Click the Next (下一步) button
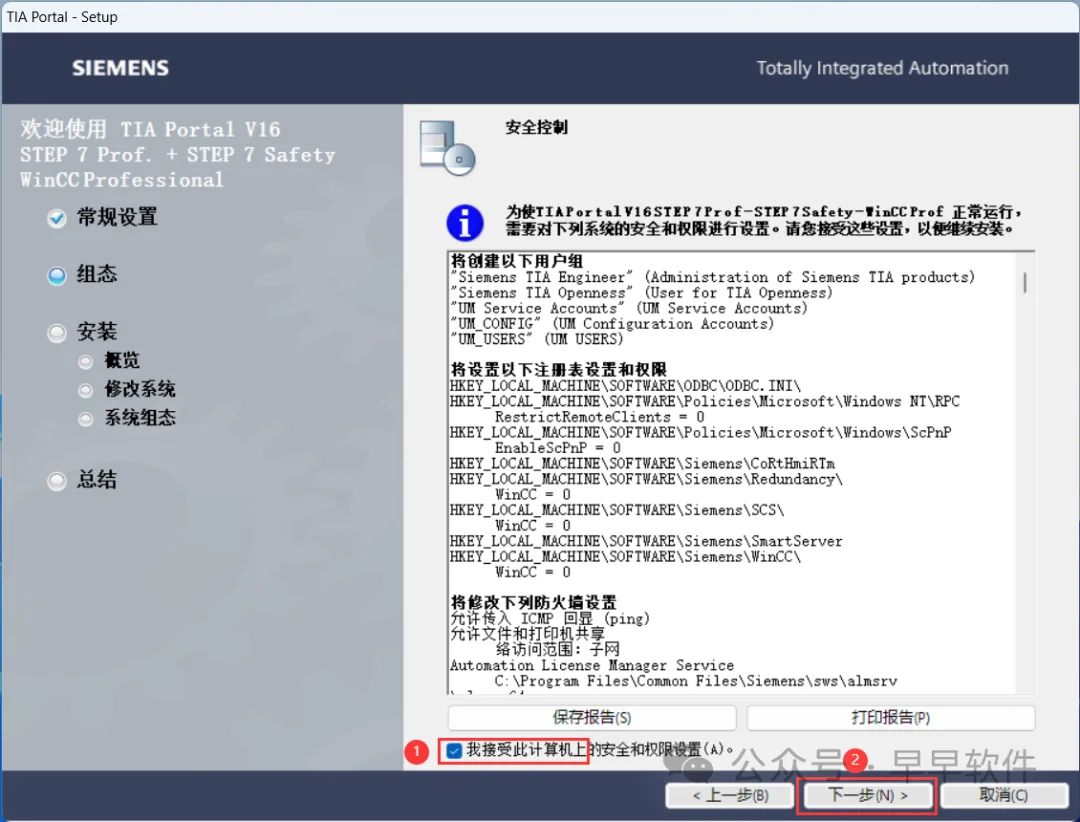Viewport: 1080px width, 822px height. (x=867, y=796)
